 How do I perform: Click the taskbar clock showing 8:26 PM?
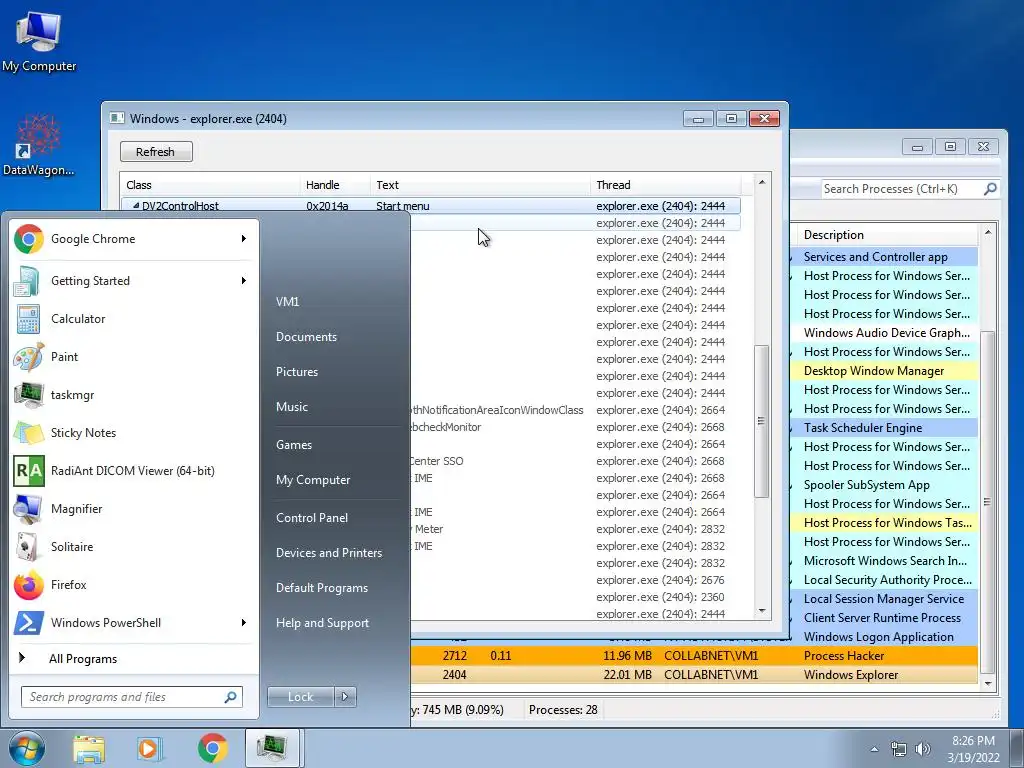click(x=973, y=749)
